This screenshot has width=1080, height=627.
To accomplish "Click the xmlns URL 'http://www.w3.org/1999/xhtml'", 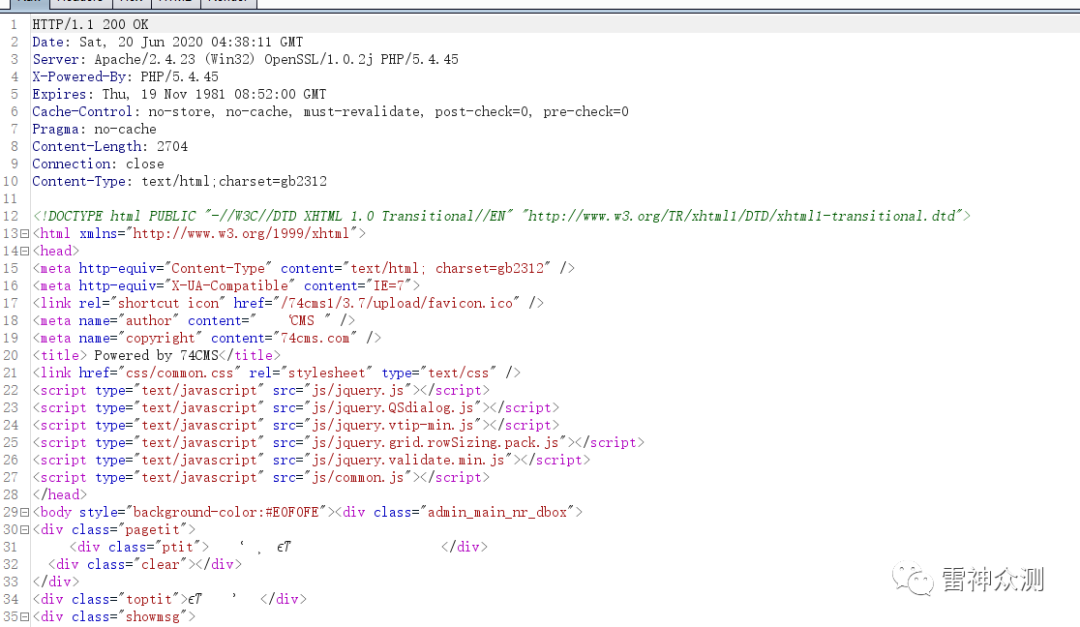I will (x=241, y=234).
